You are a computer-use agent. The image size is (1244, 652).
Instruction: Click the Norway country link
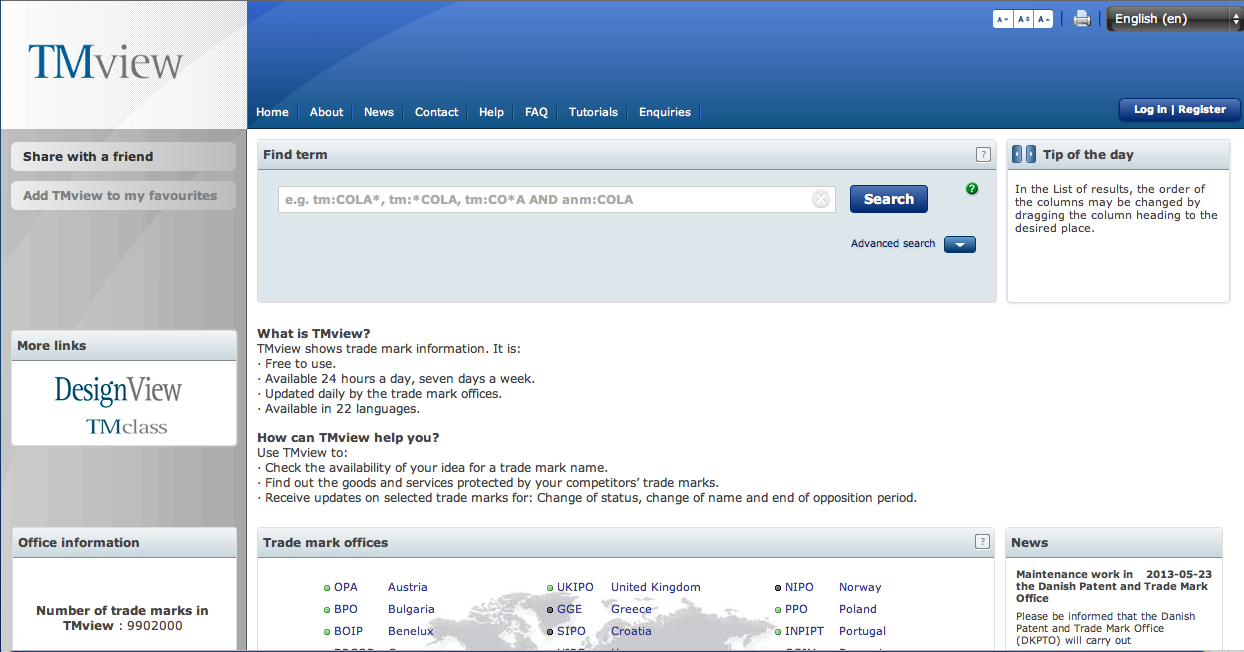[860, 587]
